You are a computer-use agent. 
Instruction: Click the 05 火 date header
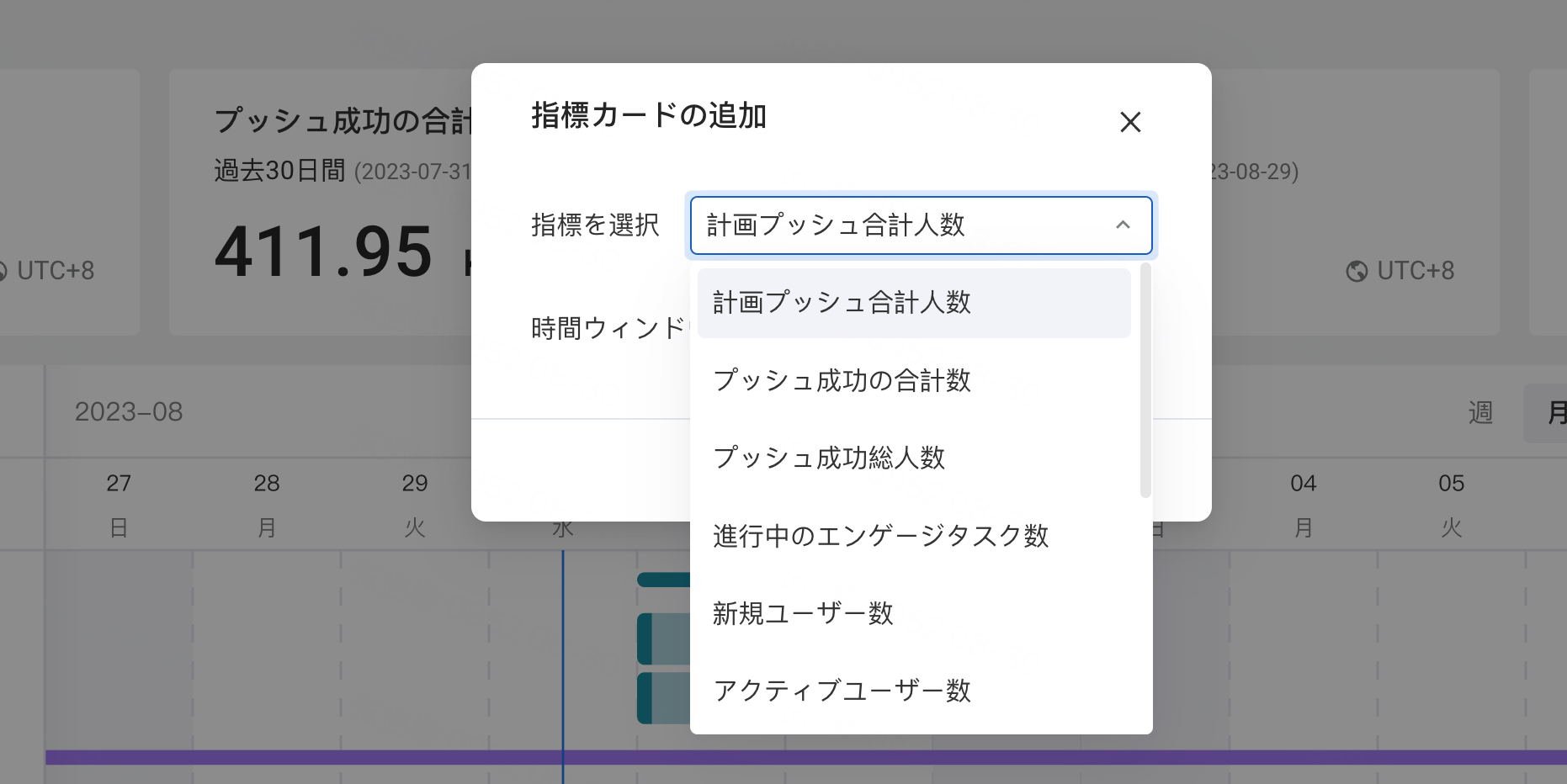pos(1451,504)
